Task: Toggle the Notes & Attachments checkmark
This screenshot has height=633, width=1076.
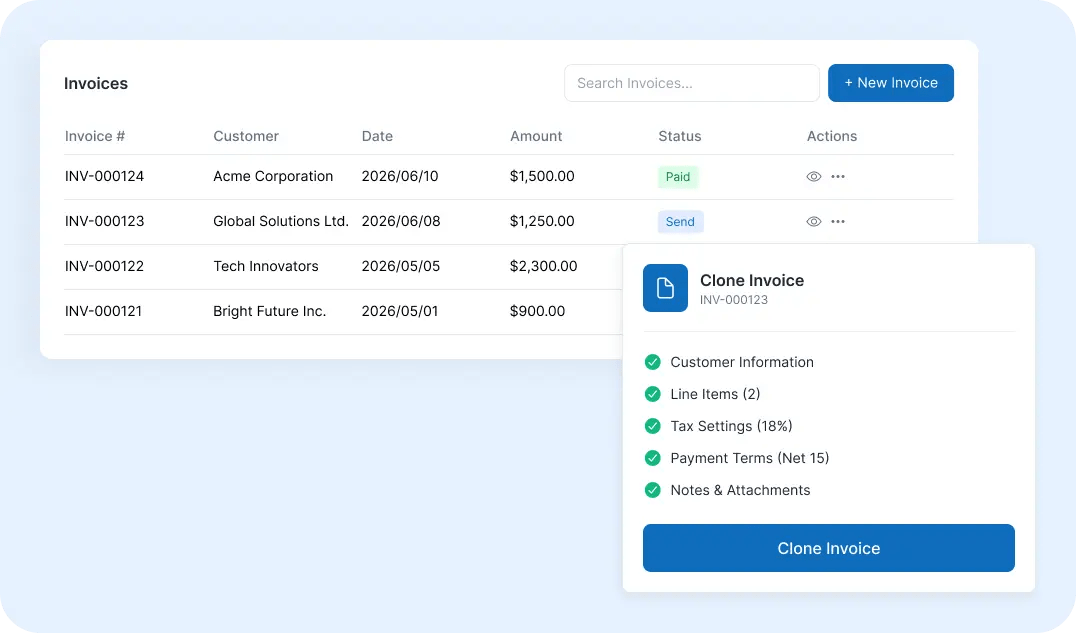Action: 653,490
